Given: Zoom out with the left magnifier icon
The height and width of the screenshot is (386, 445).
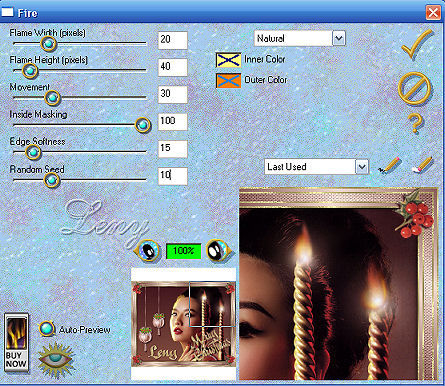Looking at the screenshot, I should 148,251.
